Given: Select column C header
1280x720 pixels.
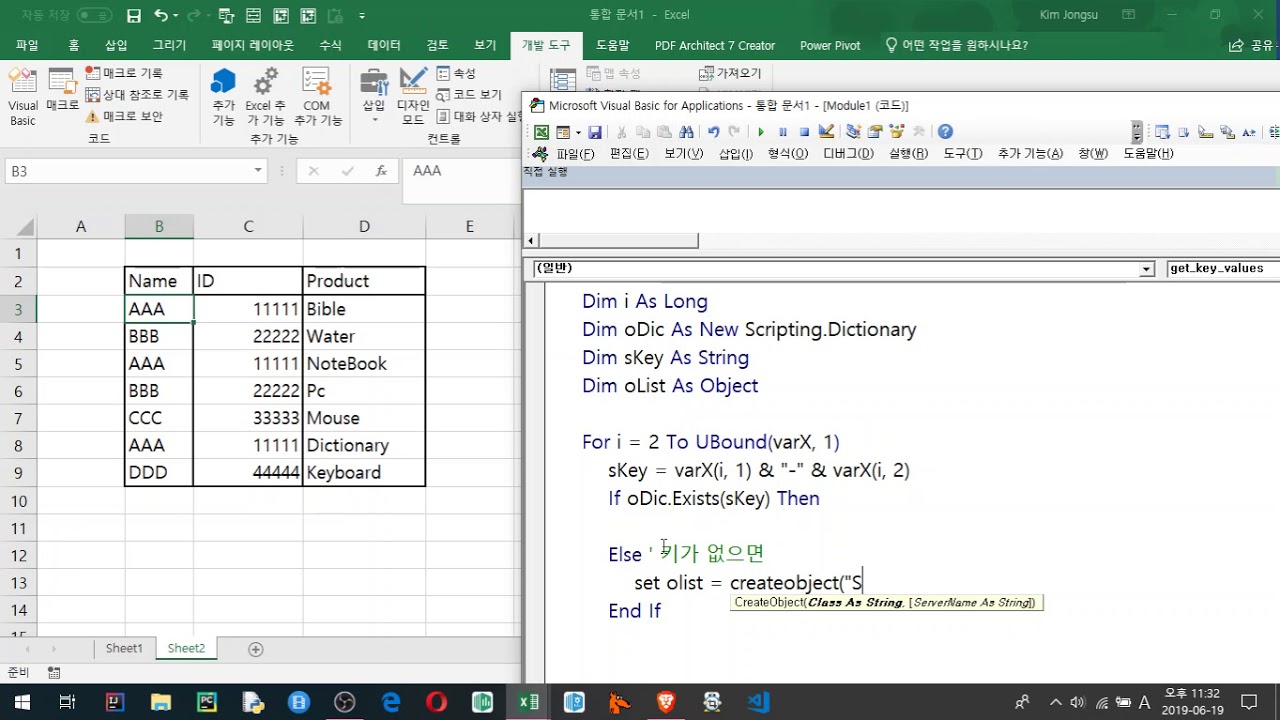Looking at the screenshot, I should click(248, 227).
